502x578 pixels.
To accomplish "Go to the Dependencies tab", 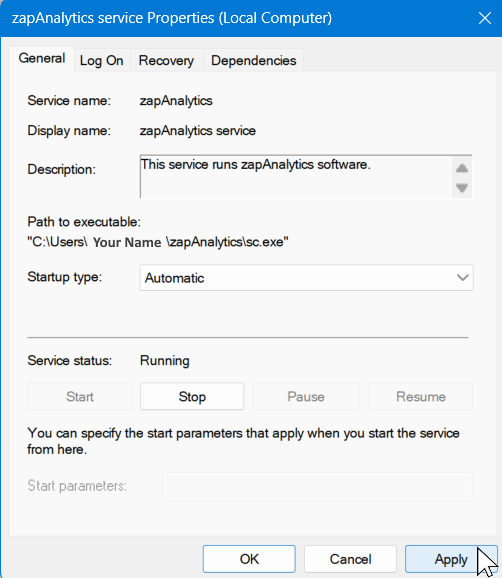I will pyautogui.click(x=254, y=60).
